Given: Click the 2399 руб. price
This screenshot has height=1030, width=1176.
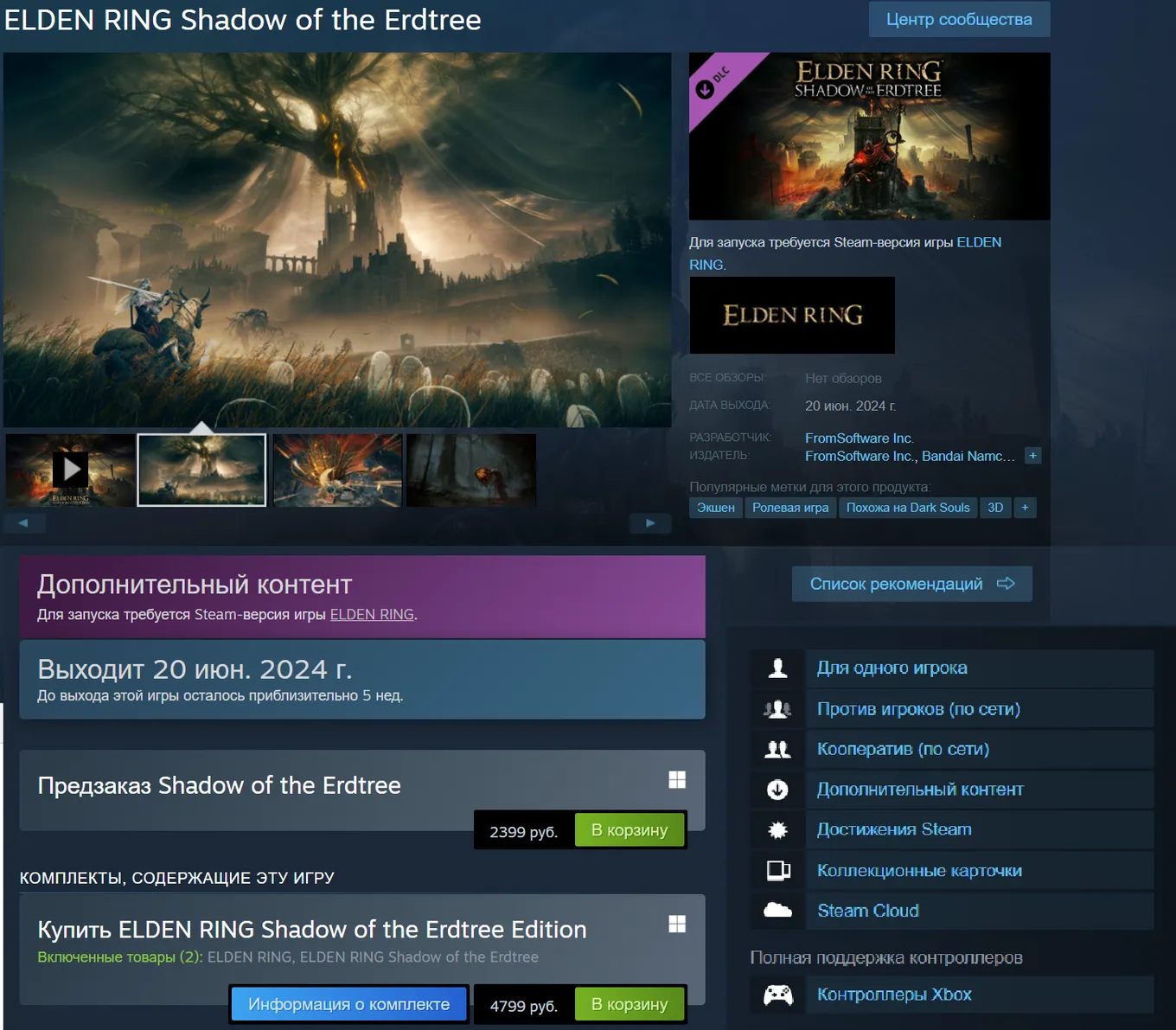Looking at the screenshot, I should point(523,832).
